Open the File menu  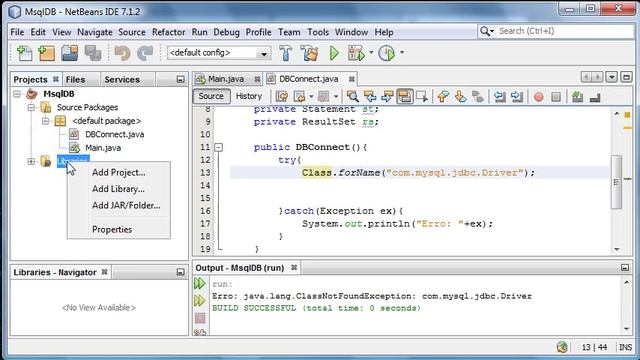coord(17,32)
